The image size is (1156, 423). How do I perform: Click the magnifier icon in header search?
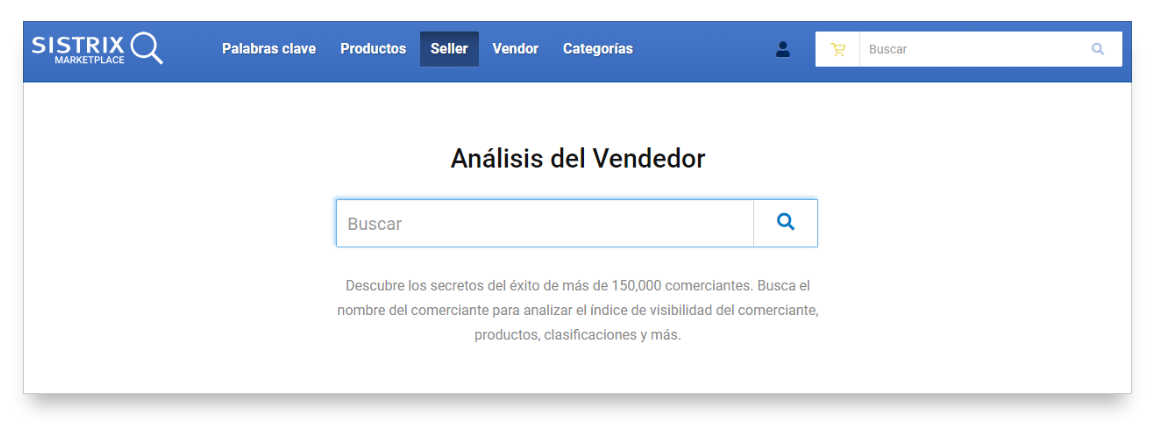[x=1097, y=49]
